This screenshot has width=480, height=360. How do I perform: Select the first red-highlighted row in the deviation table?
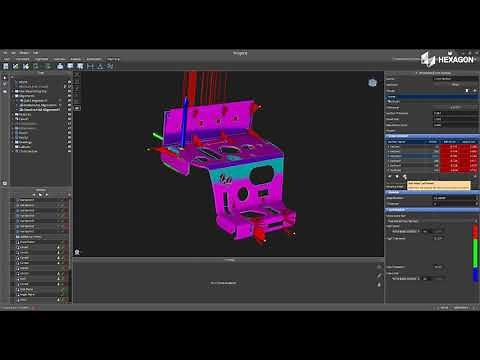click(432, 147)
